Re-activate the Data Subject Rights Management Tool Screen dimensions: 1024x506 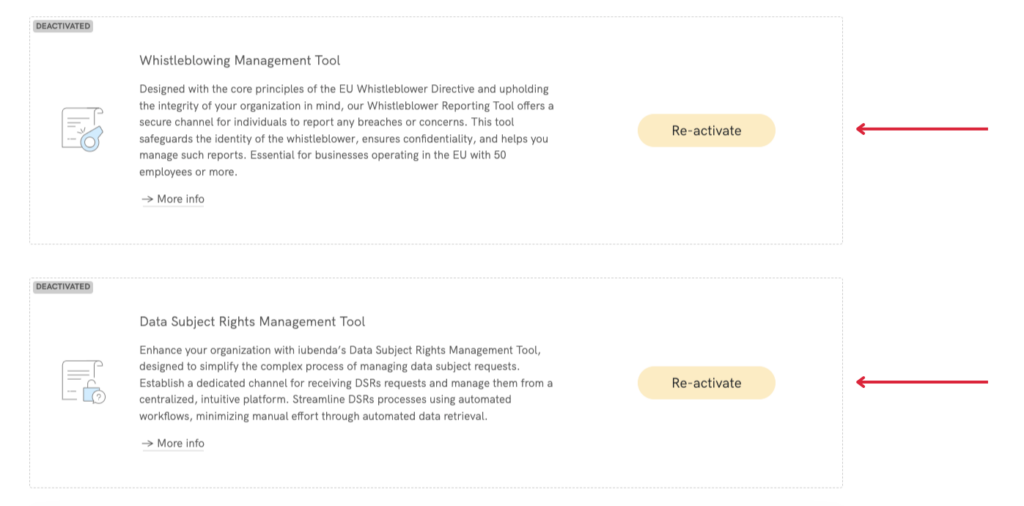[x=706, y=383]
